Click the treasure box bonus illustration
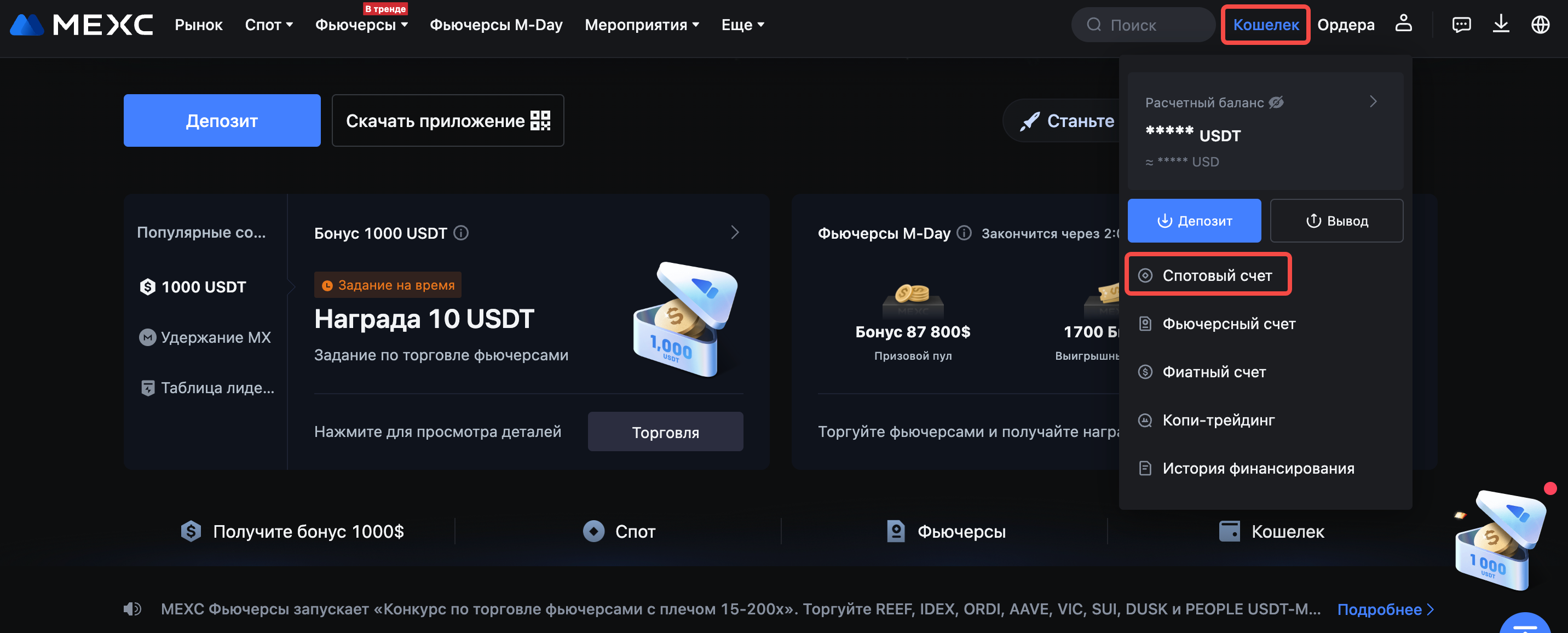This screenshot has width=1568, height=633. pyautogui.click(x=685, y=320)
